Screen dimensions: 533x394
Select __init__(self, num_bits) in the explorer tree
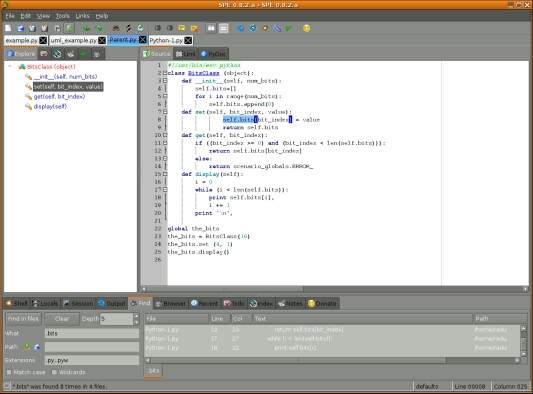65,76
